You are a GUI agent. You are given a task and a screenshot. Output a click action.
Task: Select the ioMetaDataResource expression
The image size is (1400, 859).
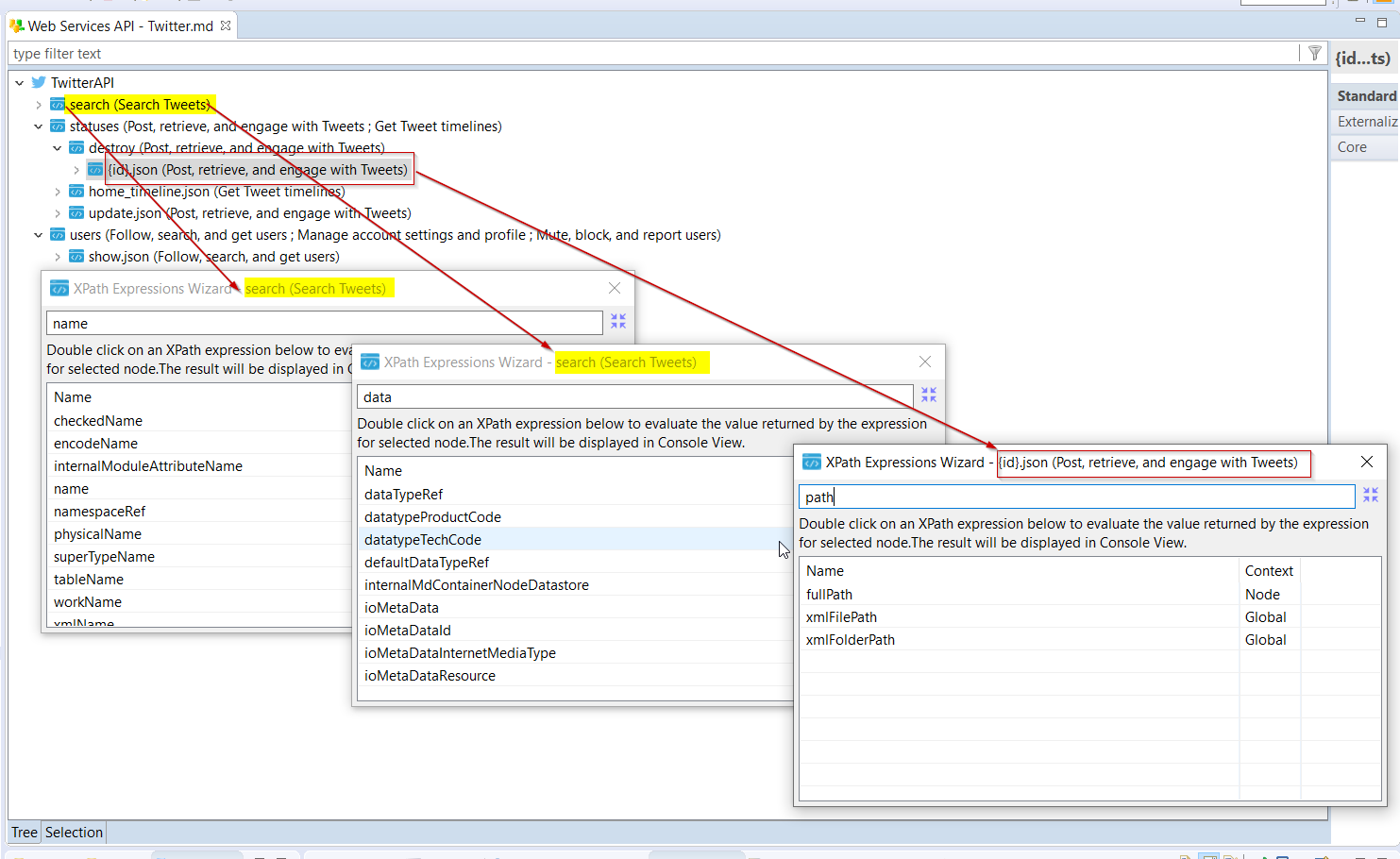(430, 675)
